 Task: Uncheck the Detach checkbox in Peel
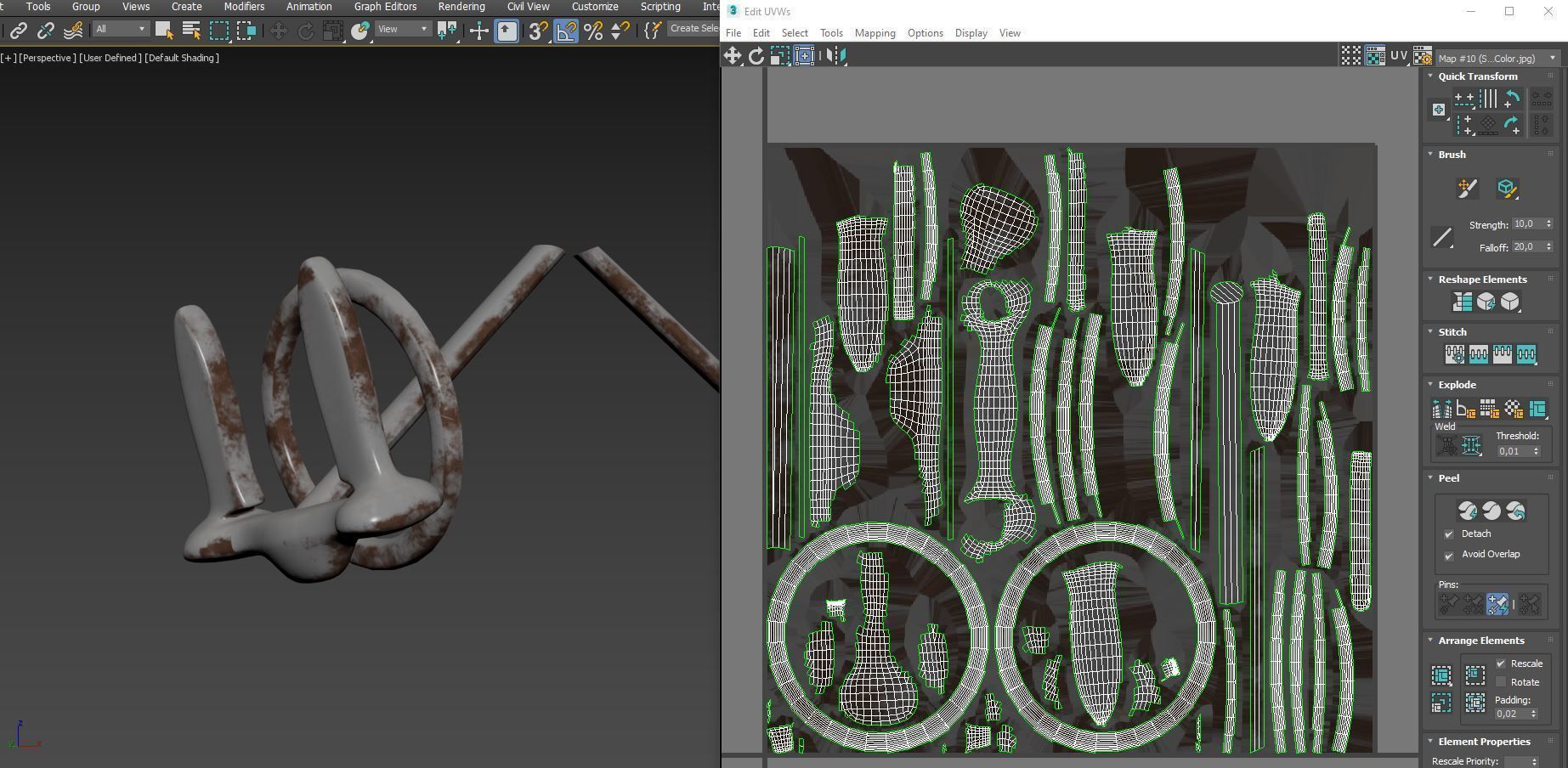tap(1449, 534)
